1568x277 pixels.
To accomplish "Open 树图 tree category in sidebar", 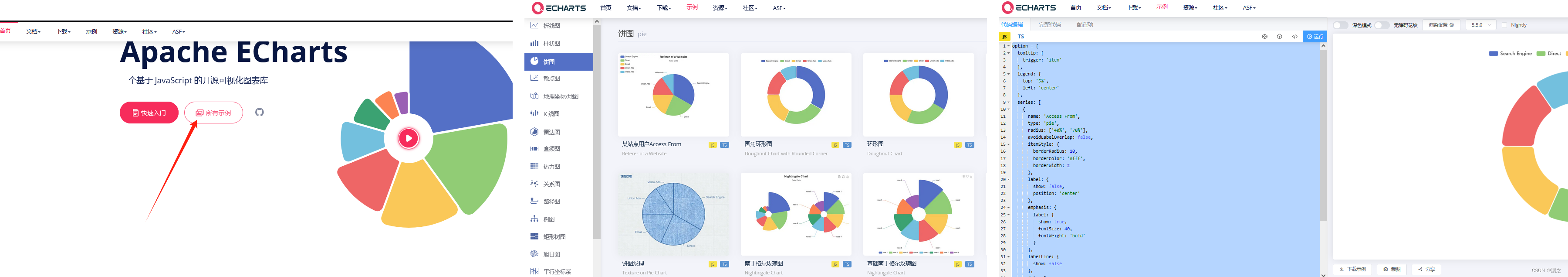I will 558,219.
